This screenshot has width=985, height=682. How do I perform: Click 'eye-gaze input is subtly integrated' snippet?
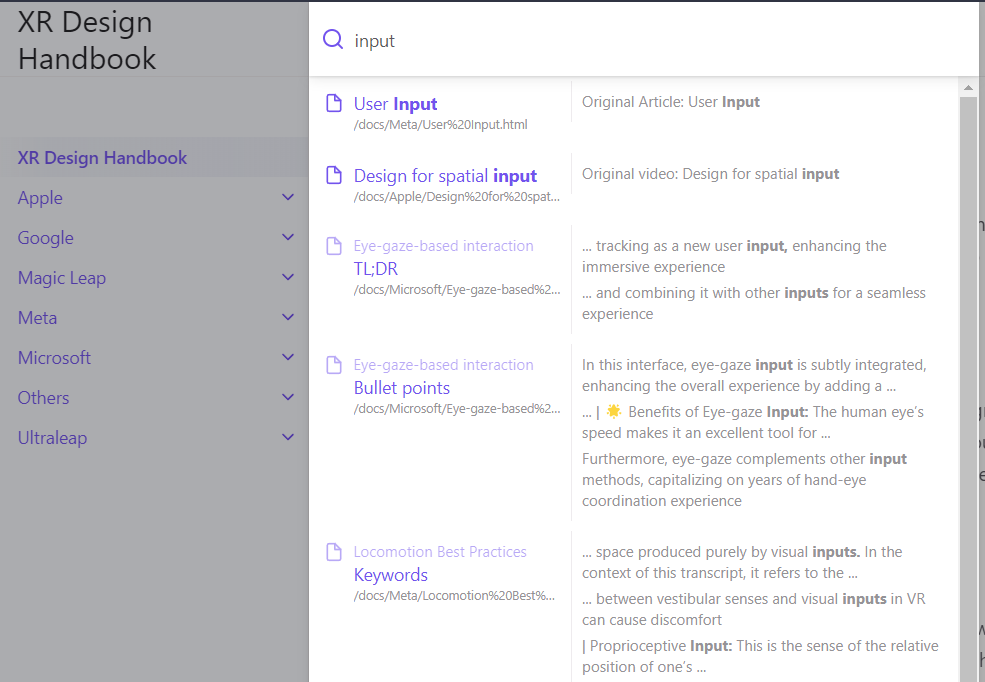coord(754,376)
